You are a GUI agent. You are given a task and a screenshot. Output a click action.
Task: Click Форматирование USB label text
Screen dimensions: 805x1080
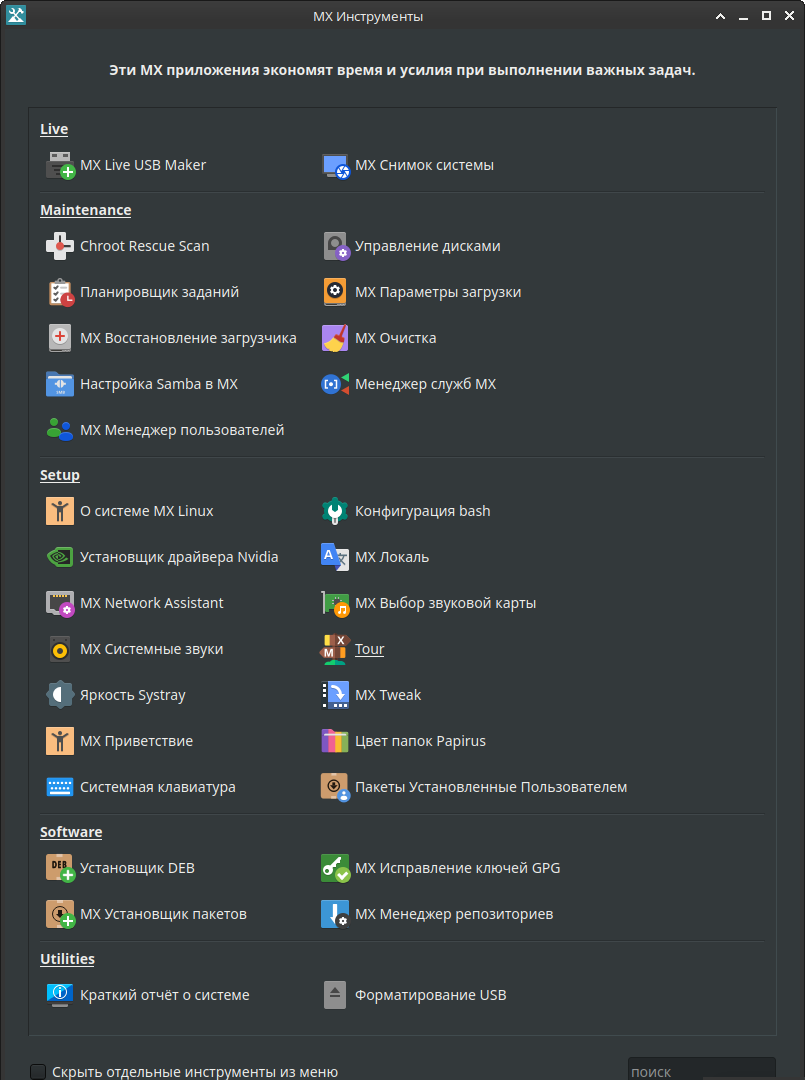tap(431, 995)
